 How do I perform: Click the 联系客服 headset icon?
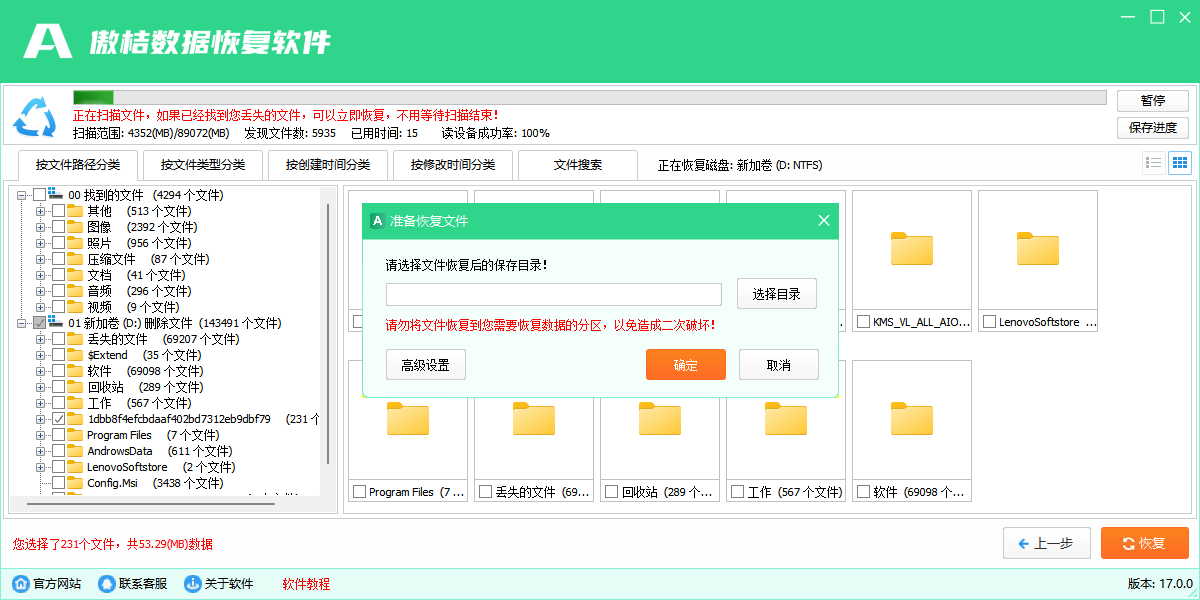[x=106, y=583]
